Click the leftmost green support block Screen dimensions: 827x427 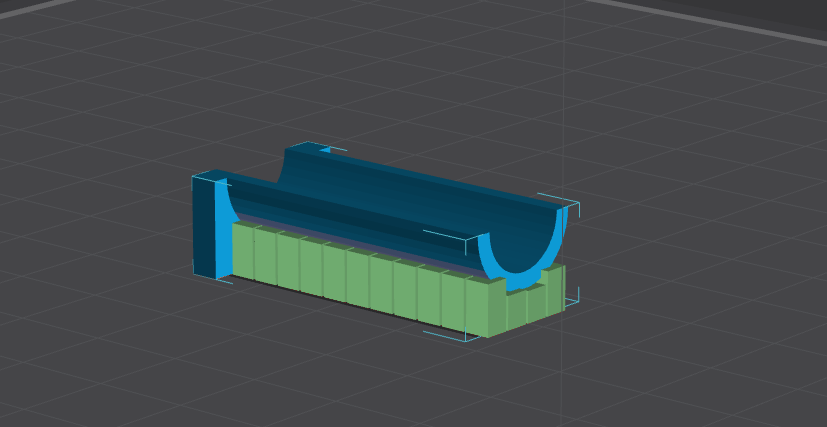click(243, 250)
